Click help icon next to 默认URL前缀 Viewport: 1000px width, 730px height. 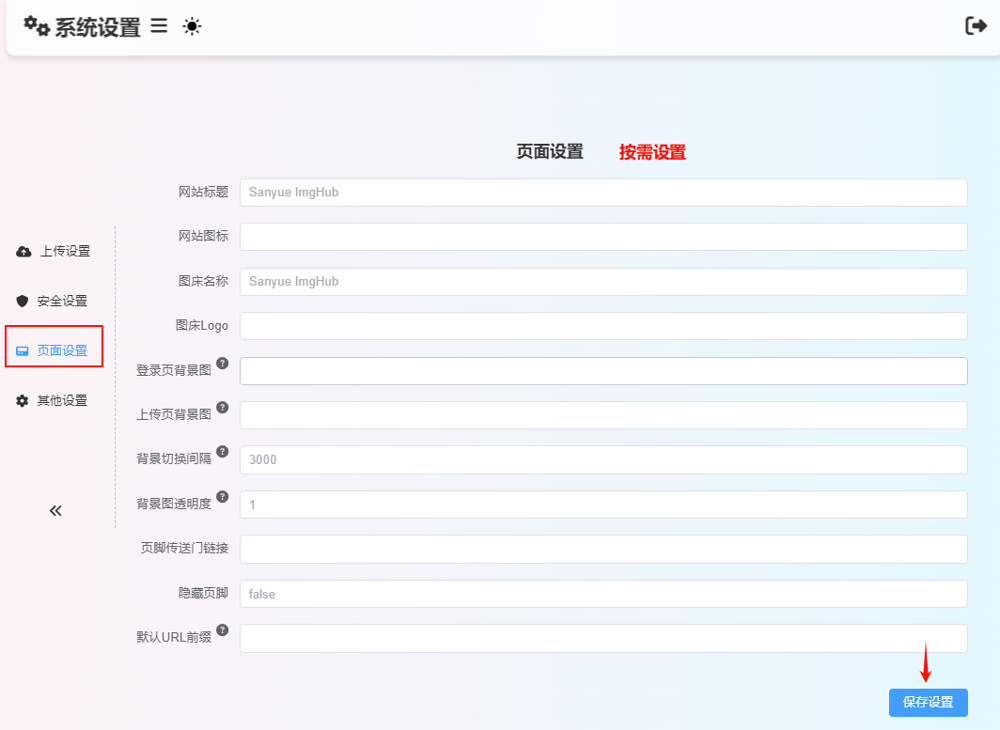pos(222,630)
